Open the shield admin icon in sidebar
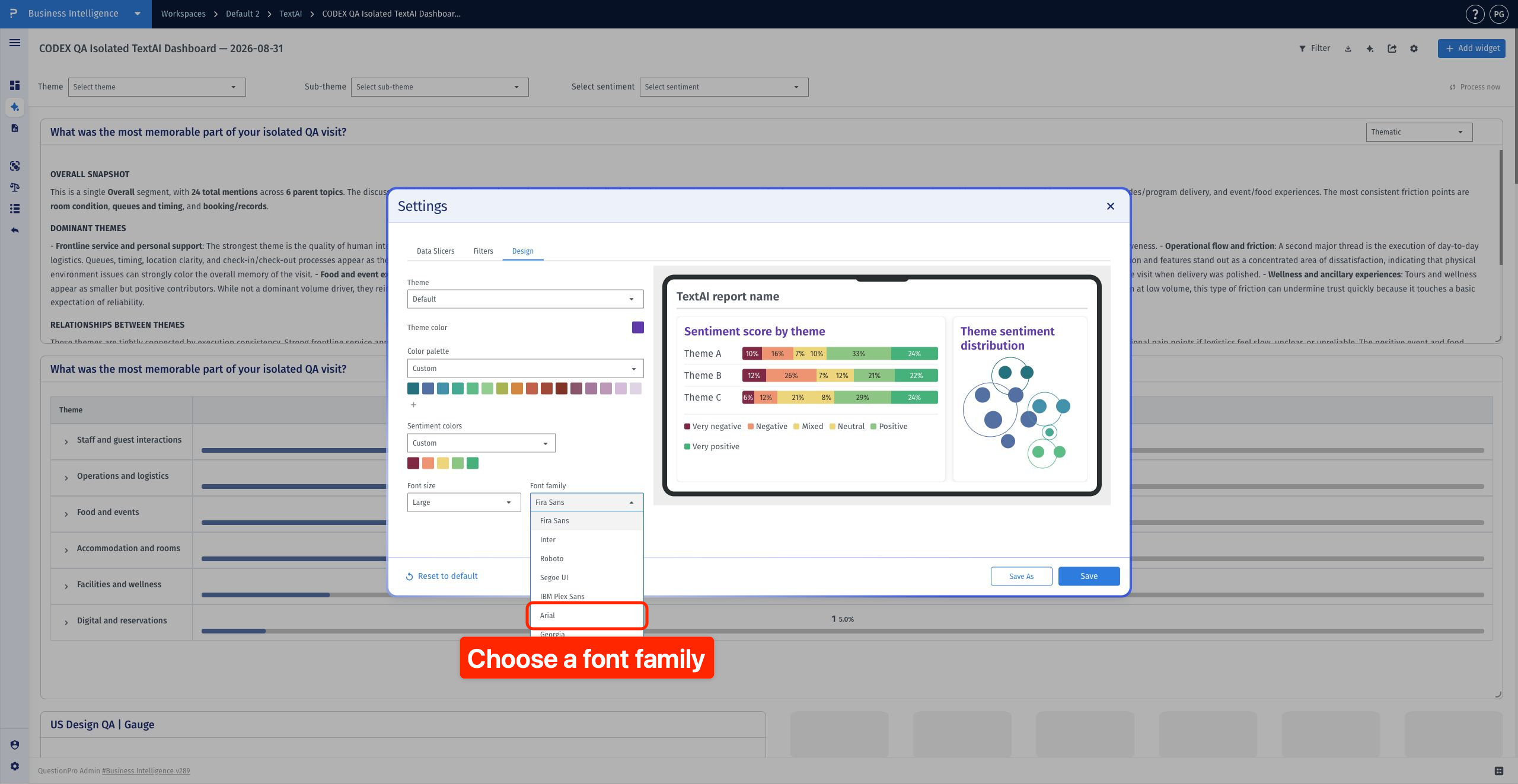 click(x=15, y=745)
